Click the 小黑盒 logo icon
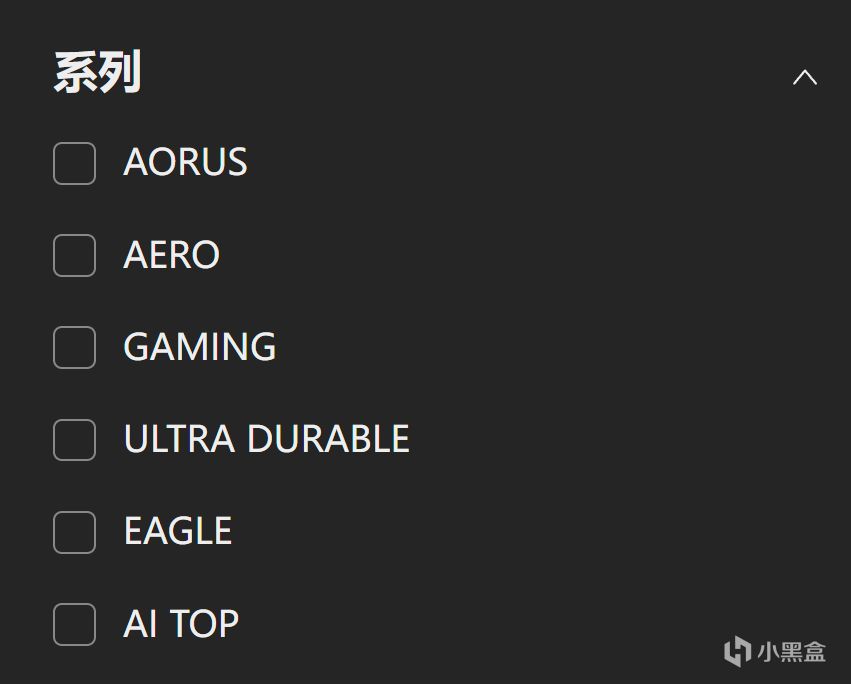This screenshot has width=851, height=684. tap(737, 651)
